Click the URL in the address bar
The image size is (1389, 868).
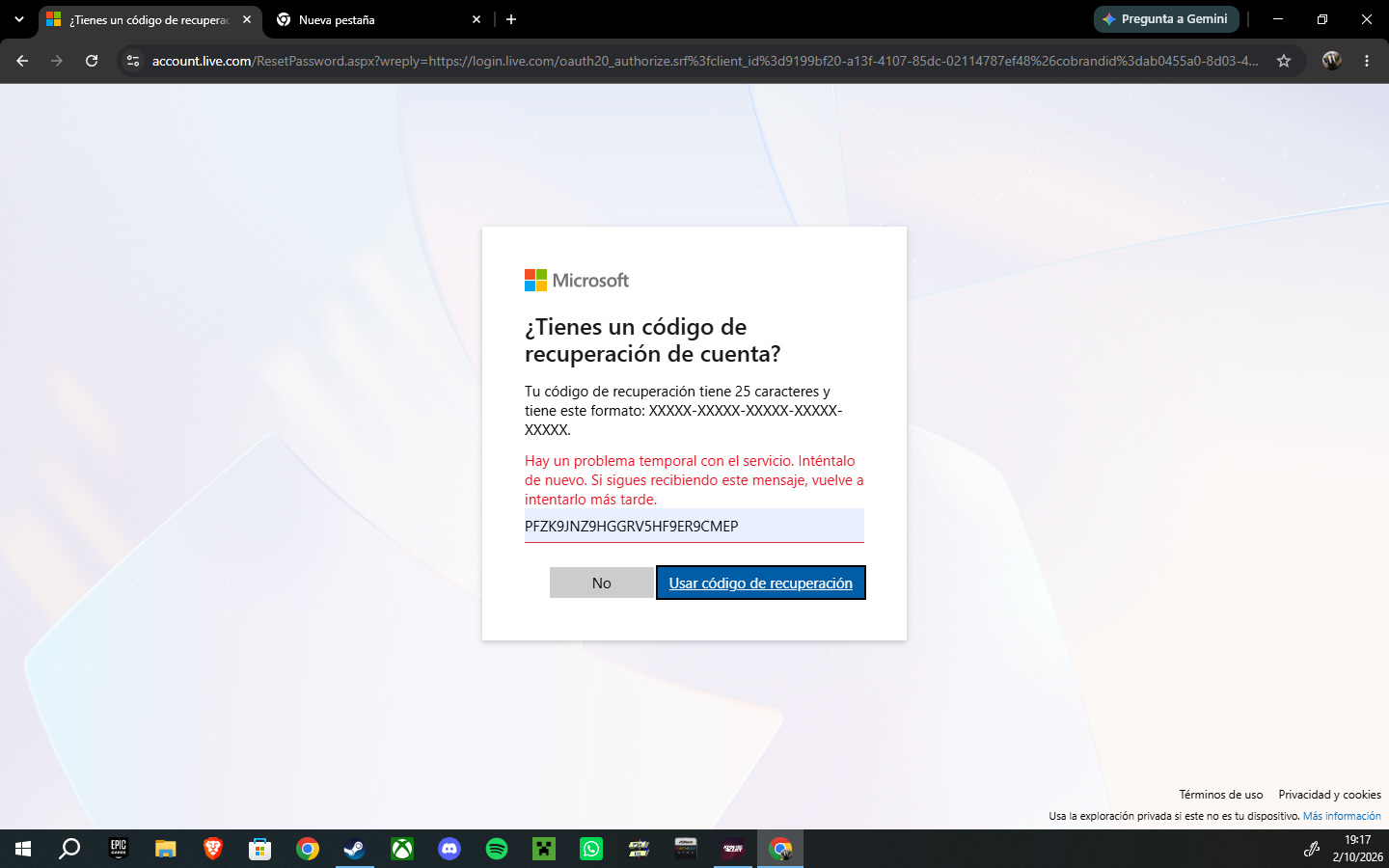coord(704,61)
